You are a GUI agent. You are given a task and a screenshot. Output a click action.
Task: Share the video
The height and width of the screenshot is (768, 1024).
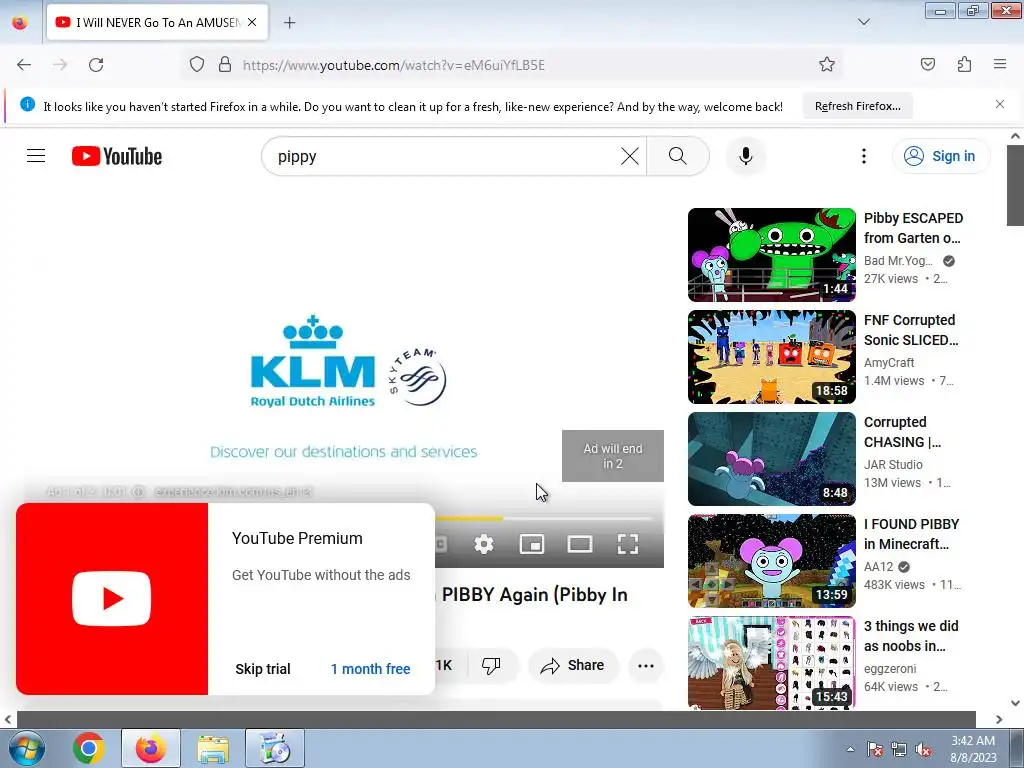573,665
